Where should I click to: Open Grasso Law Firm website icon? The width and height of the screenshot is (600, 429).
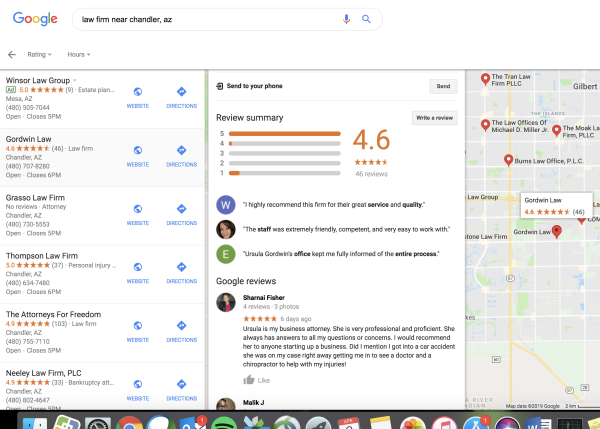tap(138, 209)
